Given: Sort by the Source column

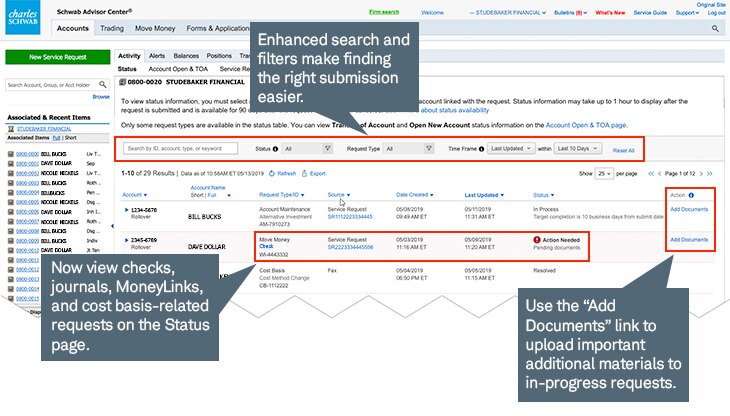Looking at the screenshot, I should 338,195.
